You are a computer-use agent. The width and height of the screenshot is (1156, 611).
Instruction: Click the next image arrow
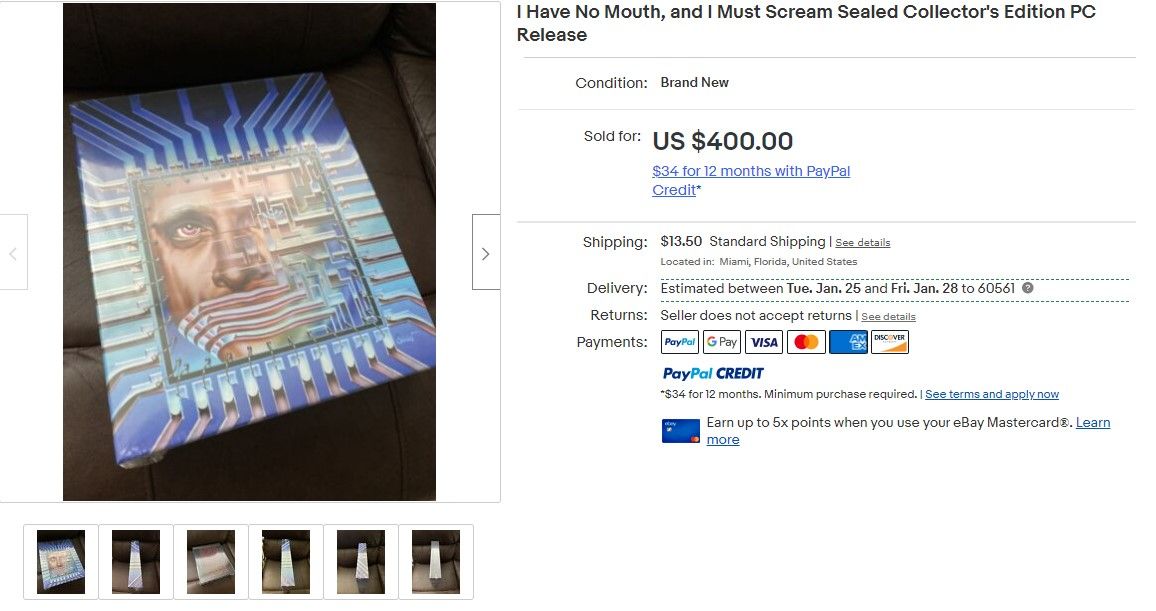pos(485,253)
